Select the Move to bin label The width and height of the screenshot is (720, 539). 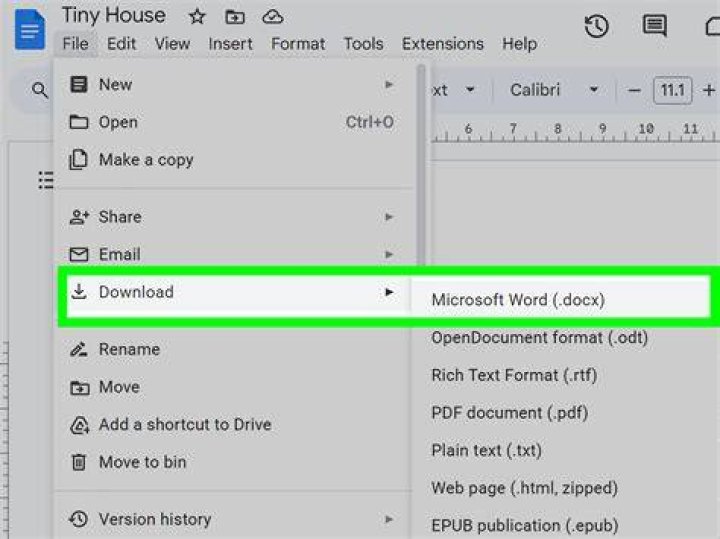142,462
